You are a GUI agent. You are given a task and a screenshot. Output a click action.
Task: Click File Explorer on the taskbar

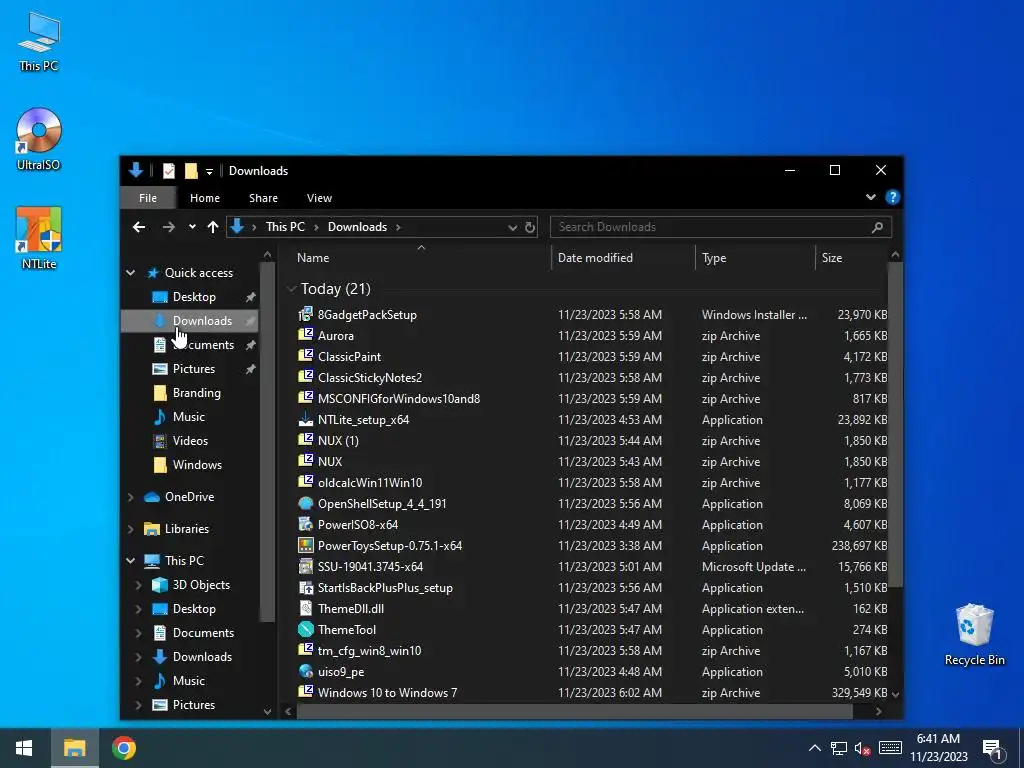click(x=74, y=748)
